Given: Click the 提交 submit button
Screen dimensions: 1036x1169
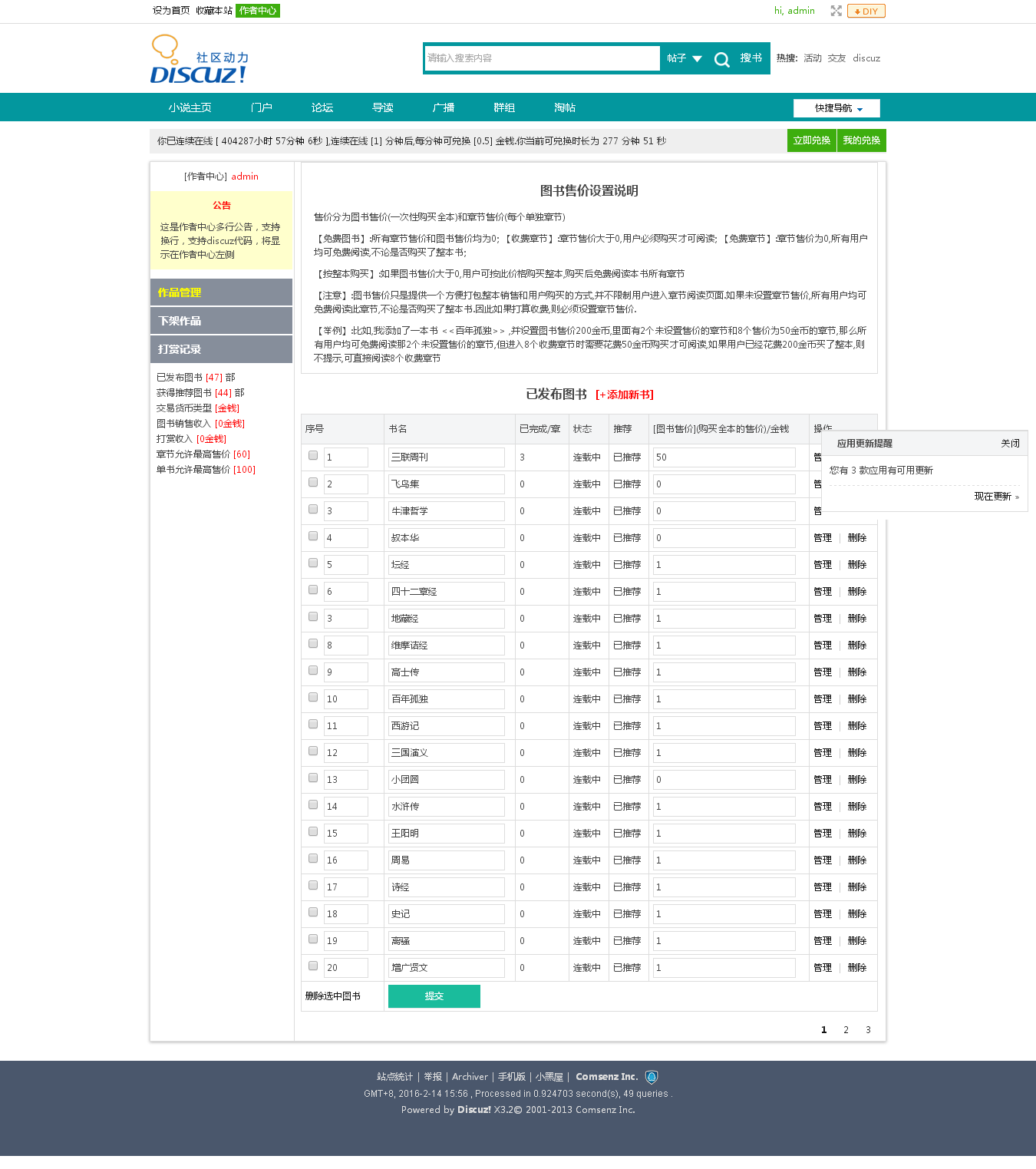Looking at the screenshot, I should pos(434,996).
